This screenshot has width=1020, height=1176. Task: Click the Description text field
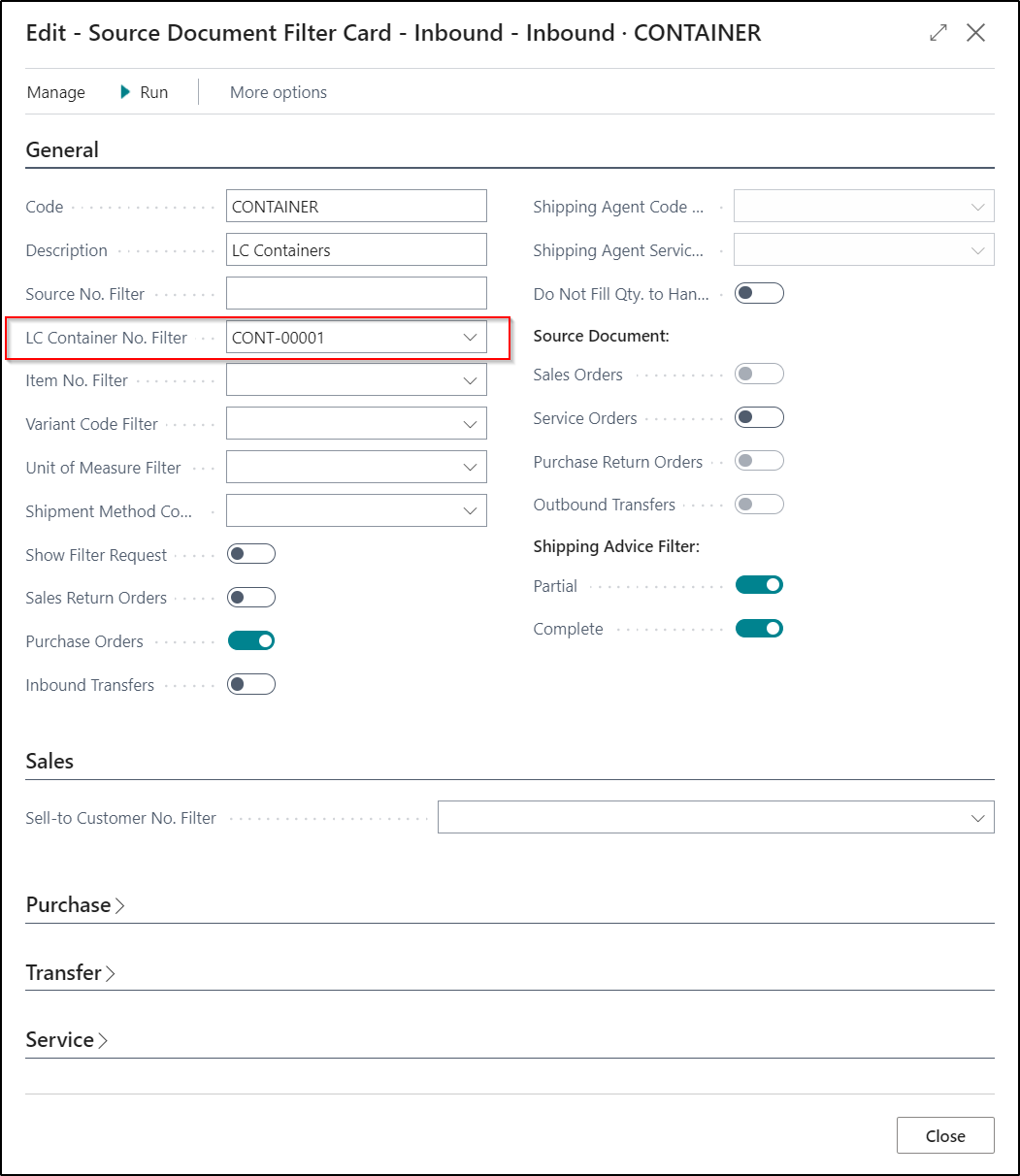click(x=355, y=249)
